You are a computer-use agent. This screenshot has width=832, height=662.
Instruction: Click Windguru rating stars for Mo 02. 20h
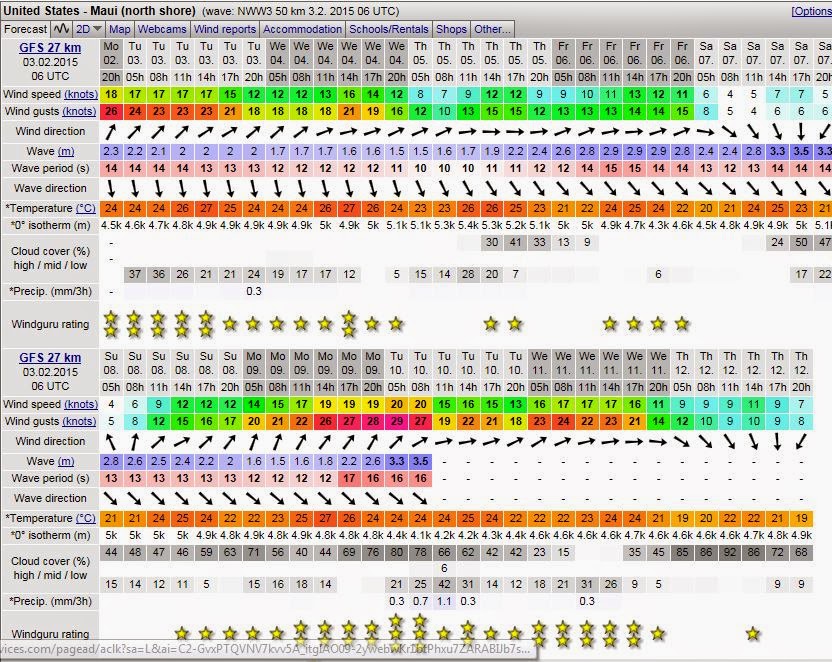tap(111, 324)
